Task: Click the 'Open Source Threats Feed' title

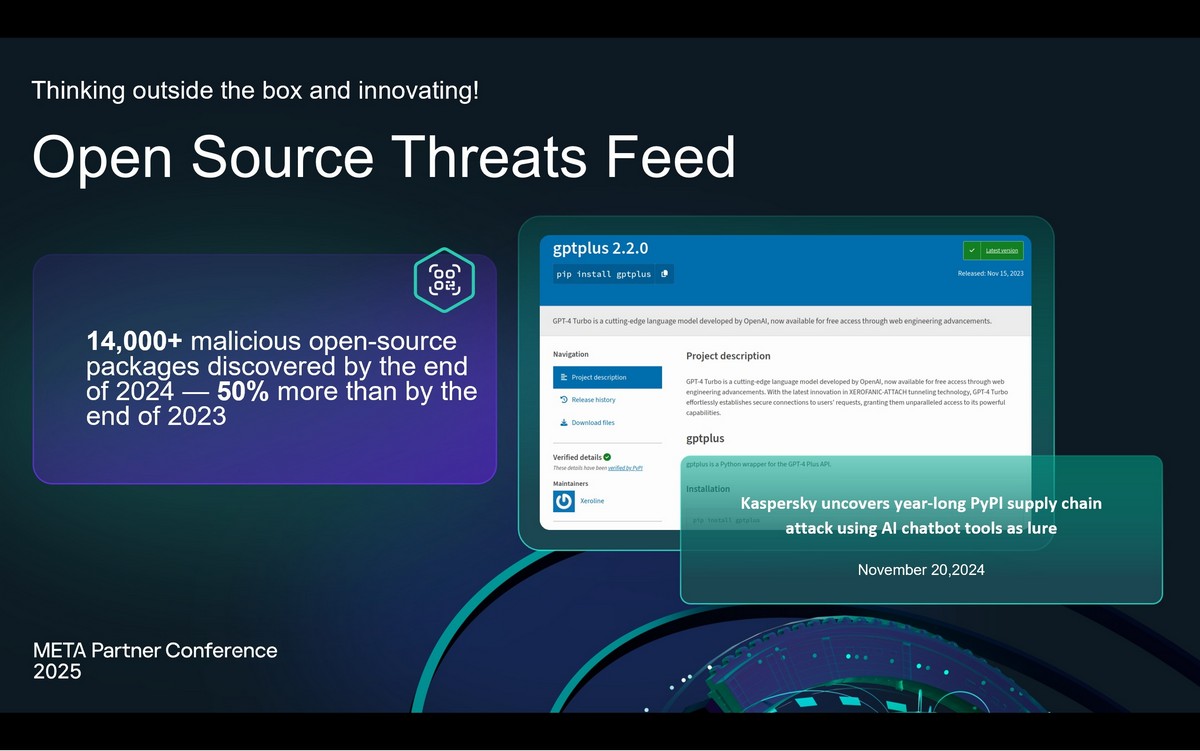Action: [x=384, y=157]
